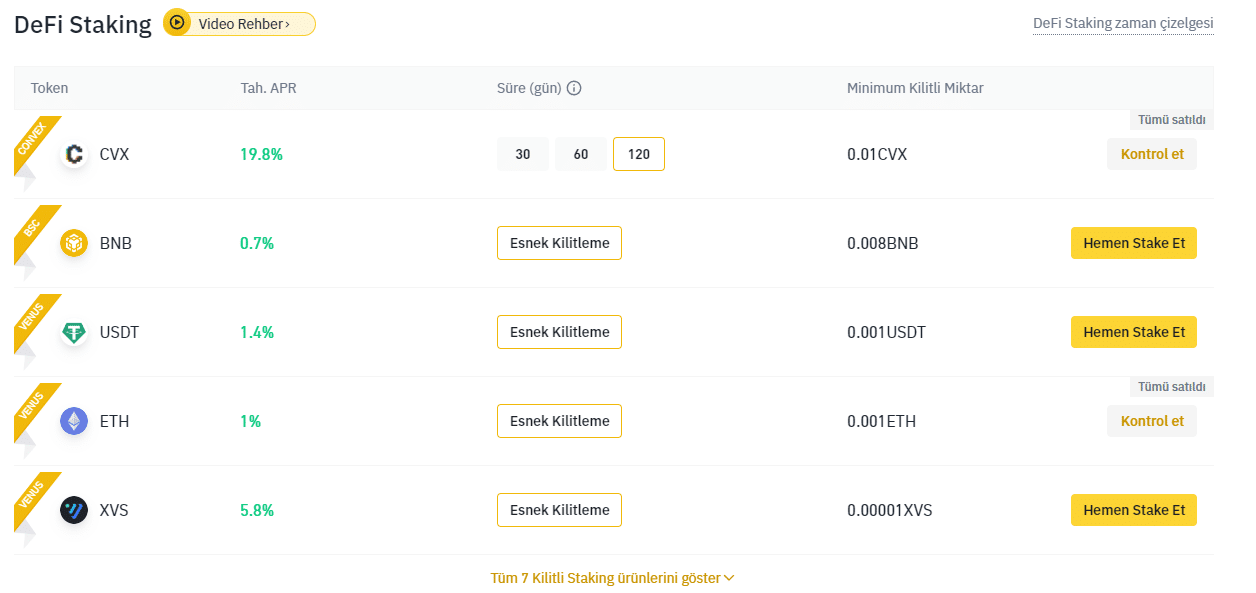Click Kontrol et for ETH
The width and height of the screenshot is (1256, 593).
pos(1152,421)
